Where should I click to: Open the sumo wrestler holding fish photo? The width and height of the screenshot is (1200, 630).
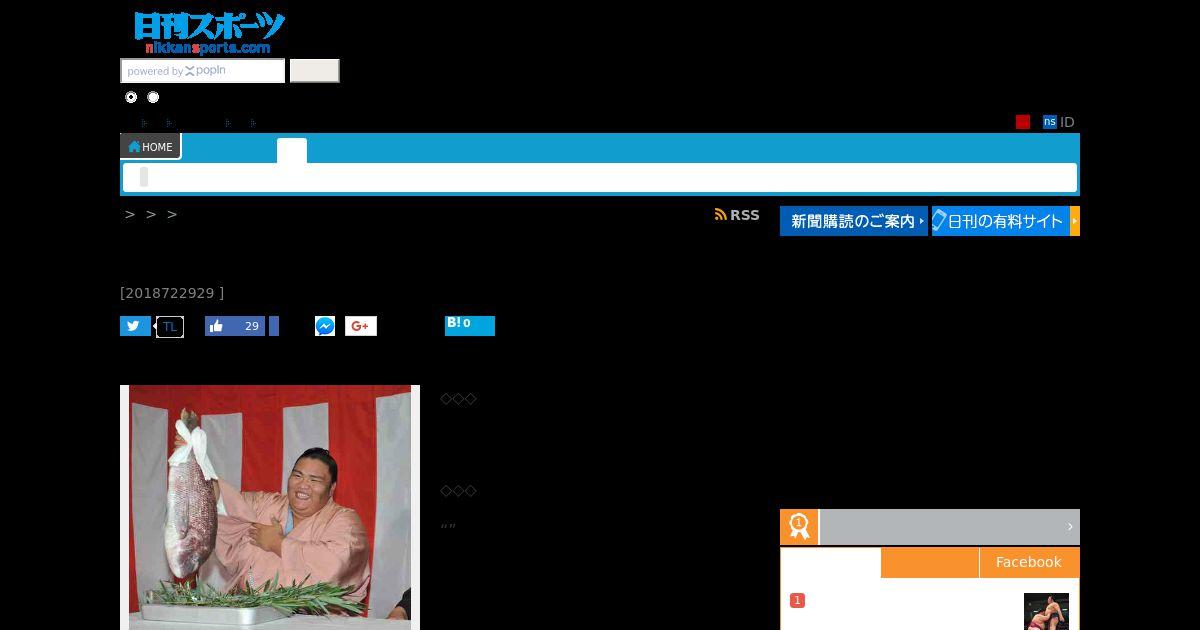coord(270,507)
